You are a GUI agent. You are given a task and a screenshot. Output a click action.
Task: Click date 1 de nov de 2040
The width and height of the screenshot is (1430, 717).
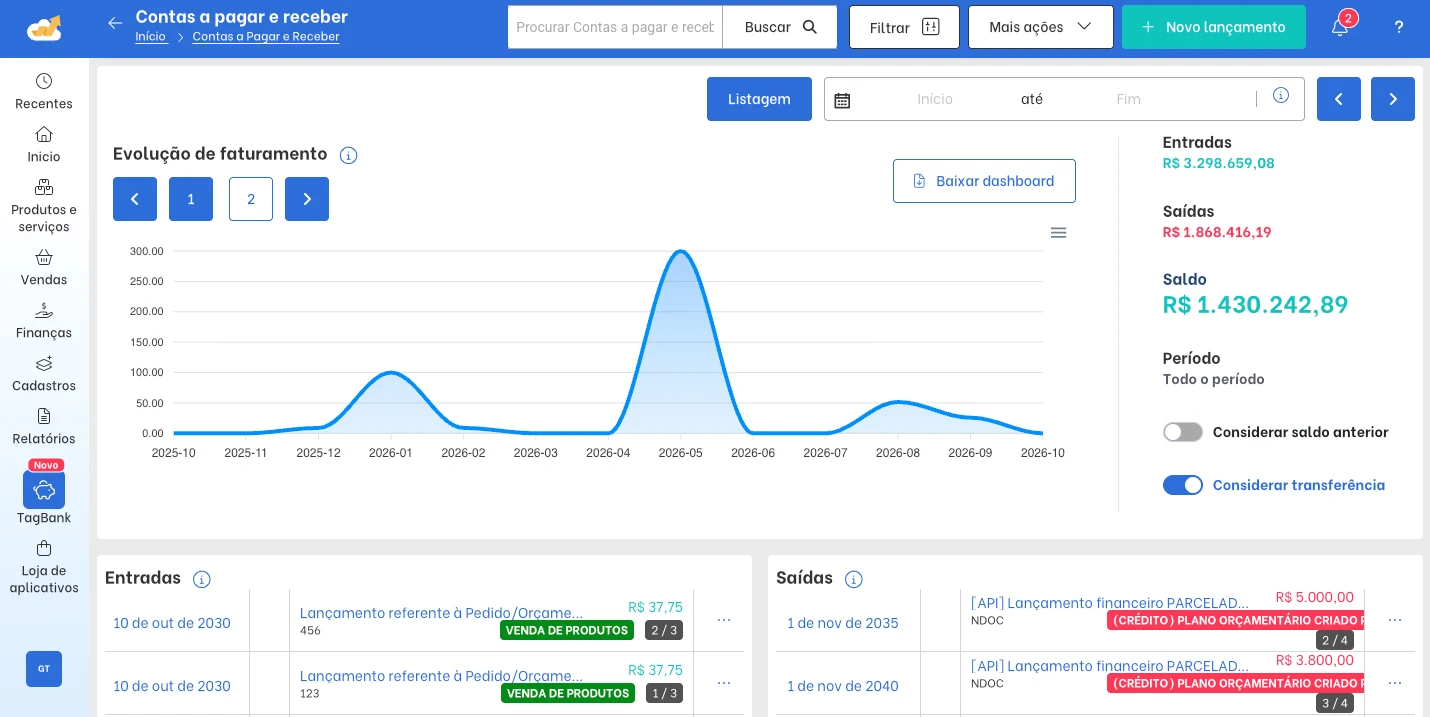tap(843, 686)
